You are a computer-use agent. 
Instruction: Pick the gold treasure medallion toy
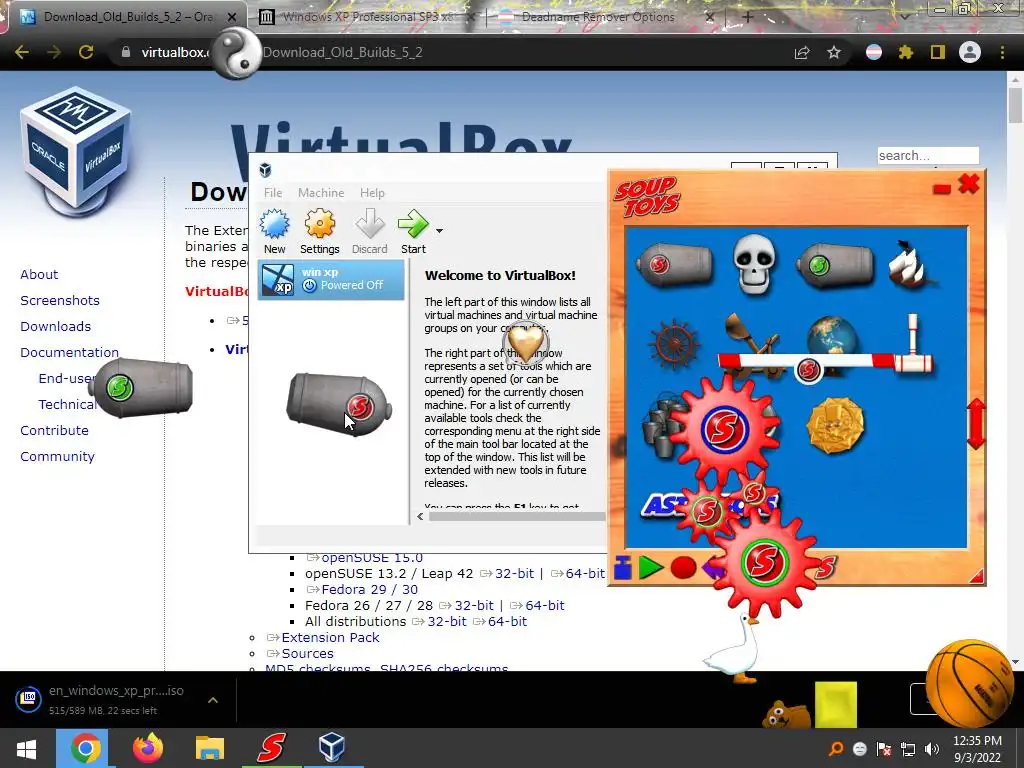[835, 426]
